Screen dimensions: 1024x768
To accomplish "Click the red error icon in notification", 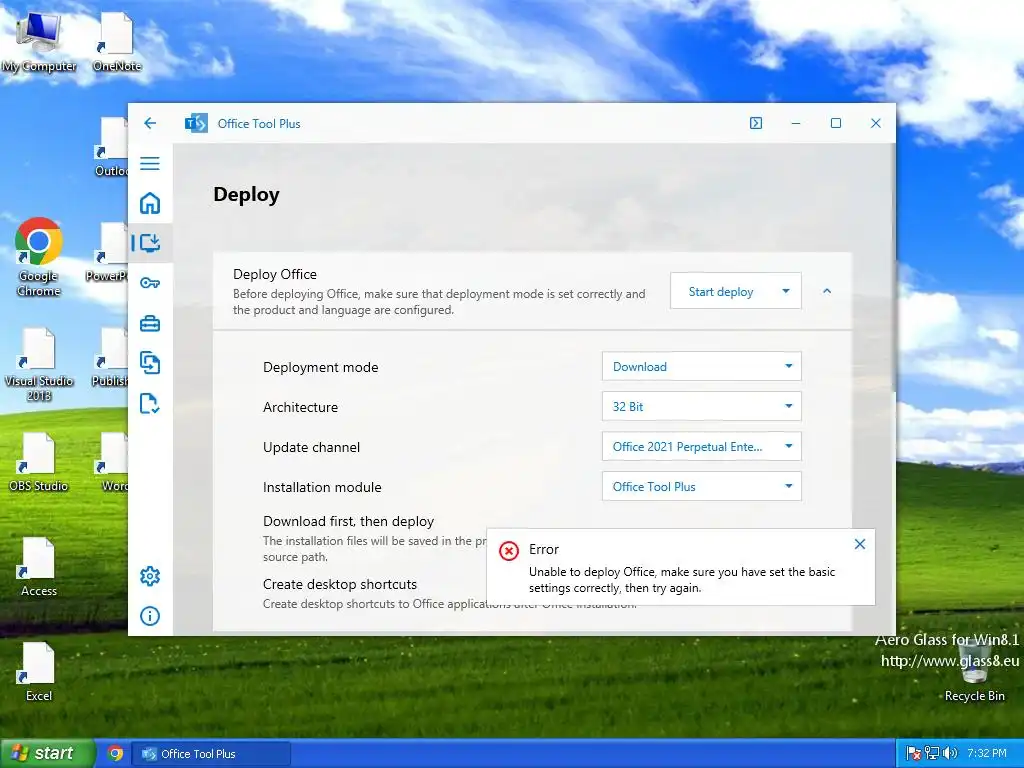I will [x=509, y=551].
